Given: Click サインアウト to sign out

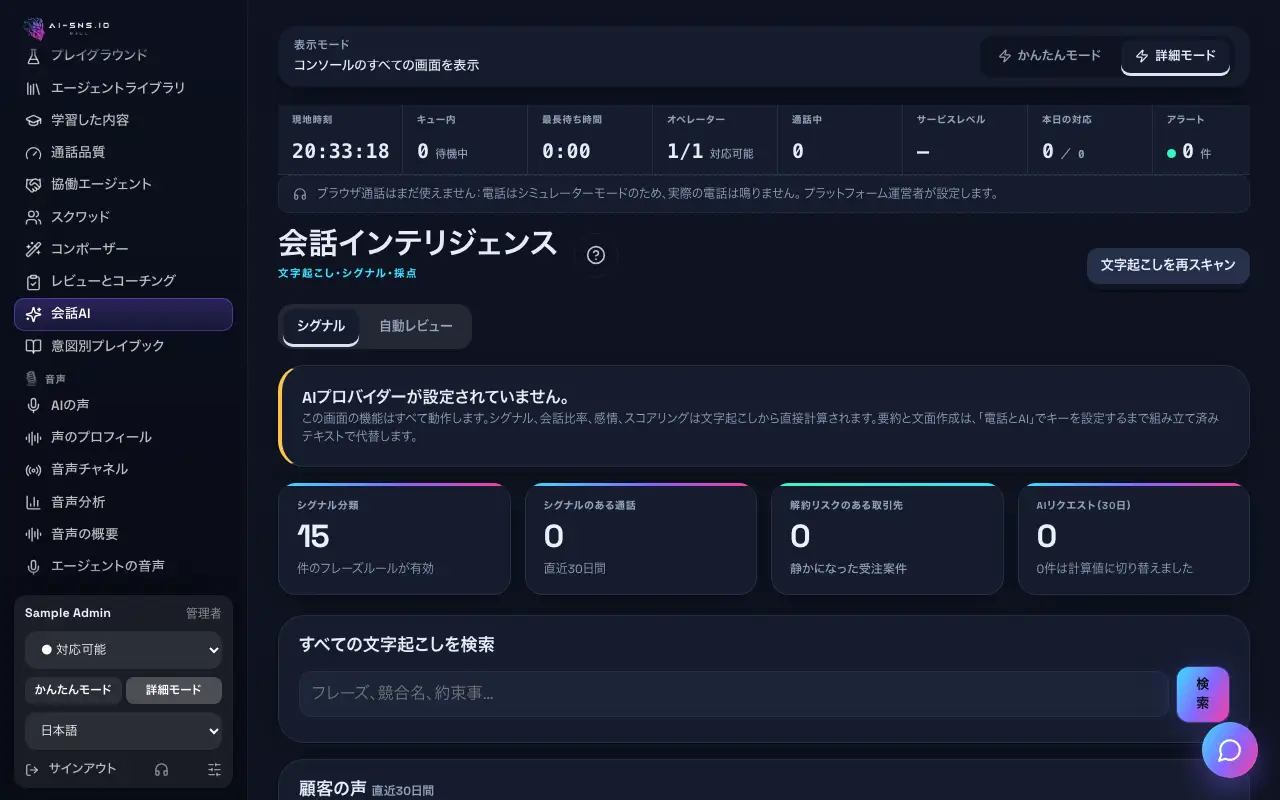Looking at the screenshot, I should 71,769.
